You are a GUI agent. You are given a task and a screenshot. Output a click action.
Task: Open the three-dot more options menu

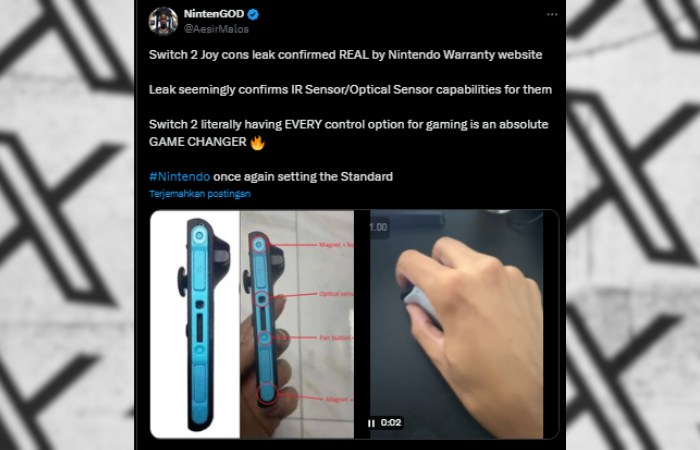click(552, 14)
